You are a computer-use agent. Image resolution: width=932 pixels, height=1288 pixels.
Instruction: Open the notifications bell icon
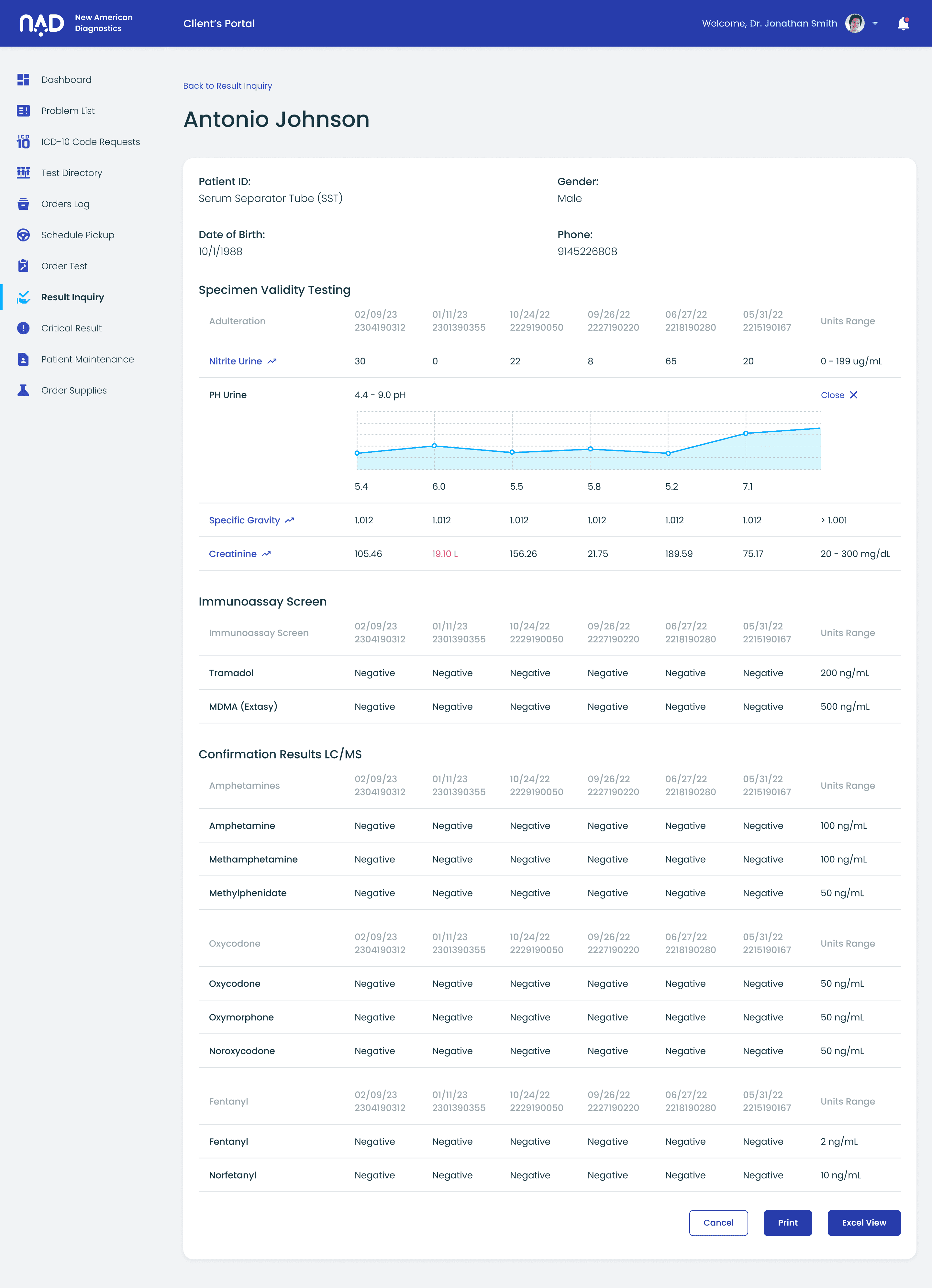[903, 23]
